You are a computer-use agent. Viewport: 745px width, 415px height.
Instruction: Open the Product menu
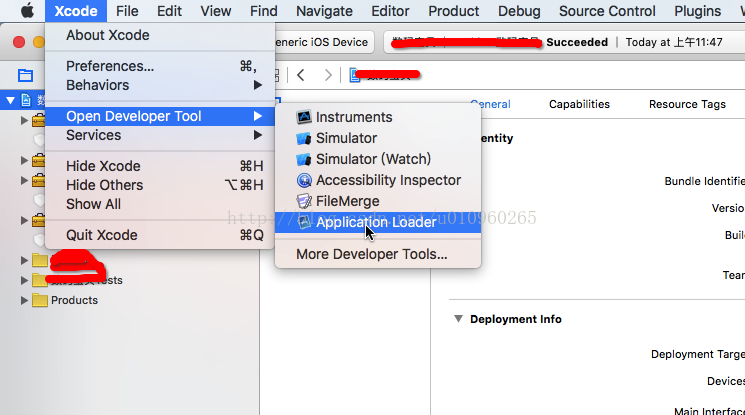(x=453, y=11)
